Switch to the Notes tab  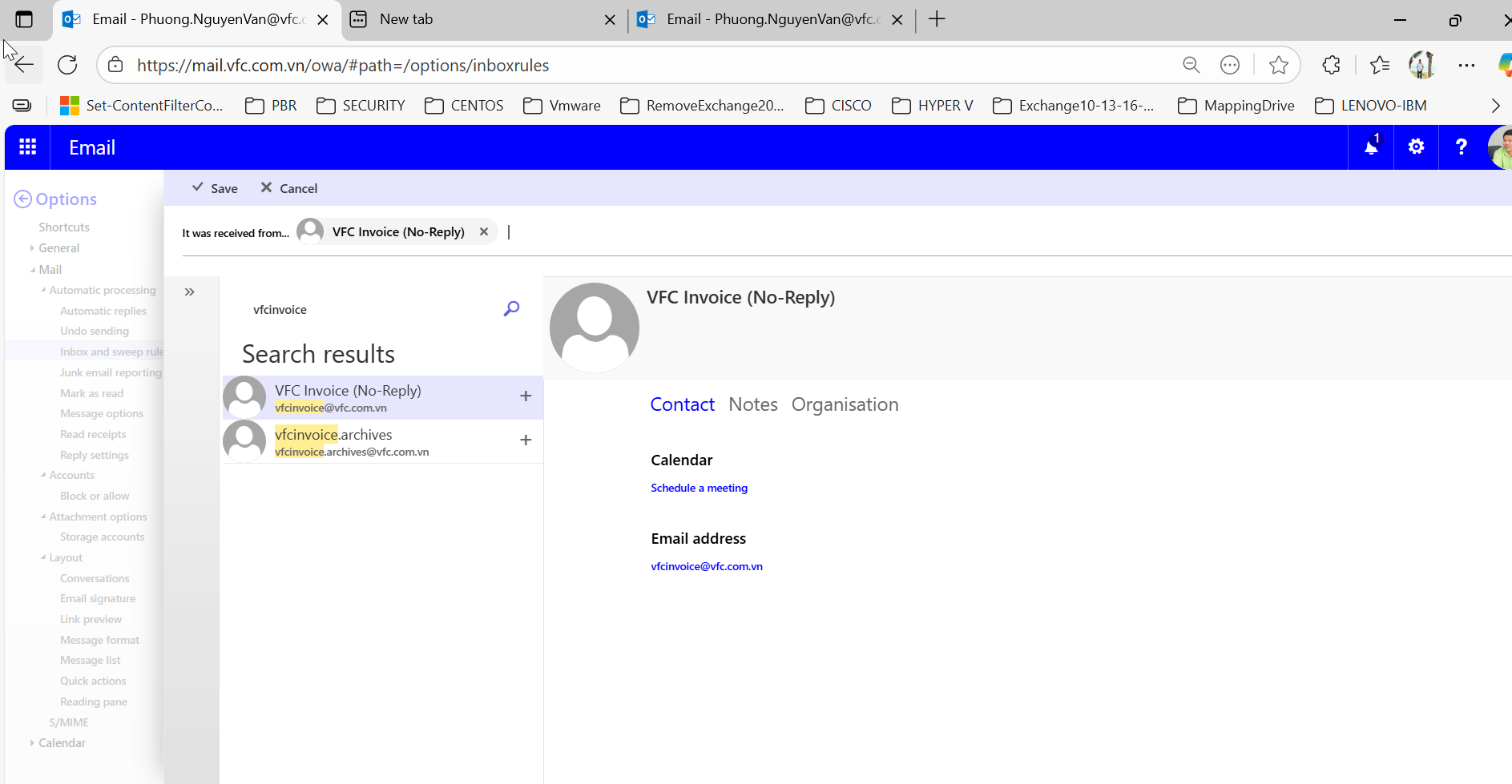pos(752,405)
